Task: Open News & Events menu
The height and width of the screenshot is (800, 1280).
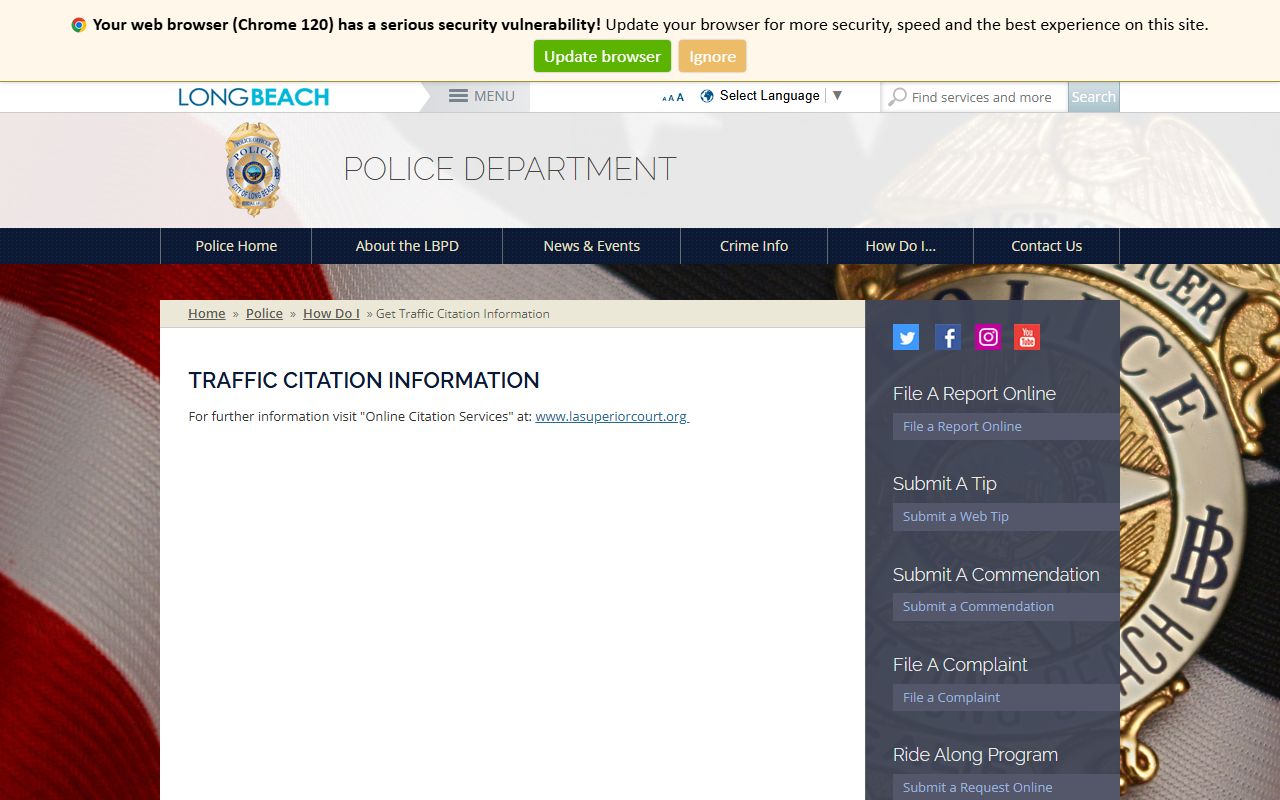Action: [x=592, y=246]
